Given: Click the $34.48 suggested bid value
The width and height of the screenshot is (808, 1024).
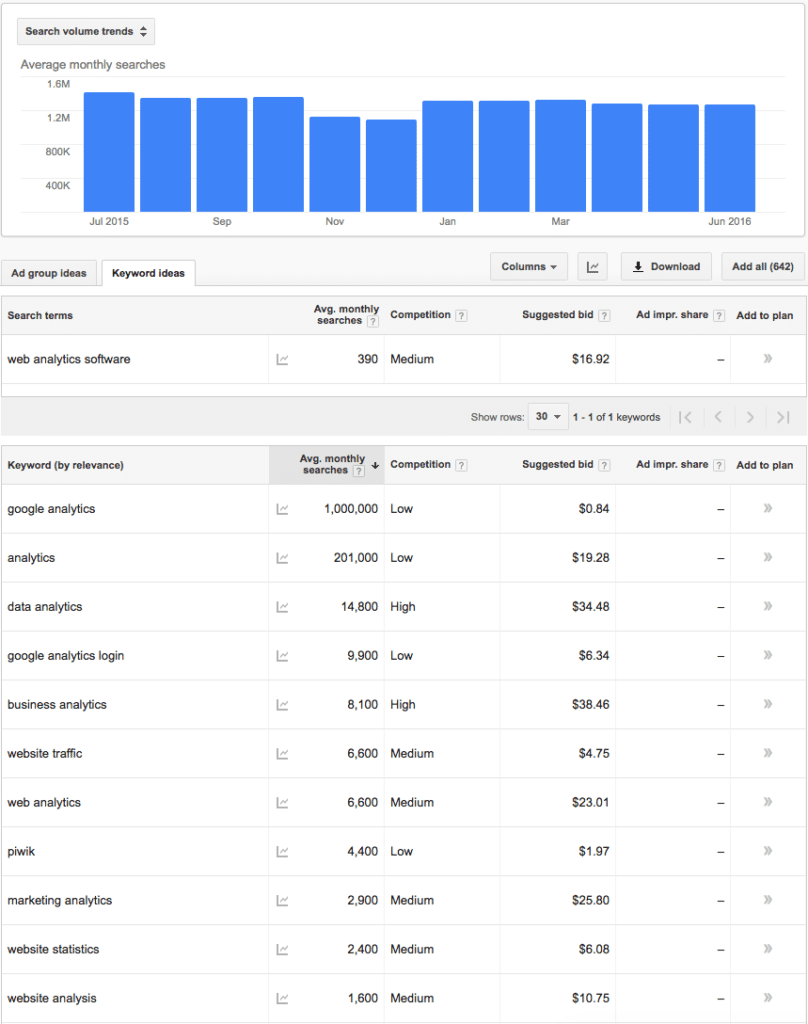Looking at the screenshot, I should point(590,607).
